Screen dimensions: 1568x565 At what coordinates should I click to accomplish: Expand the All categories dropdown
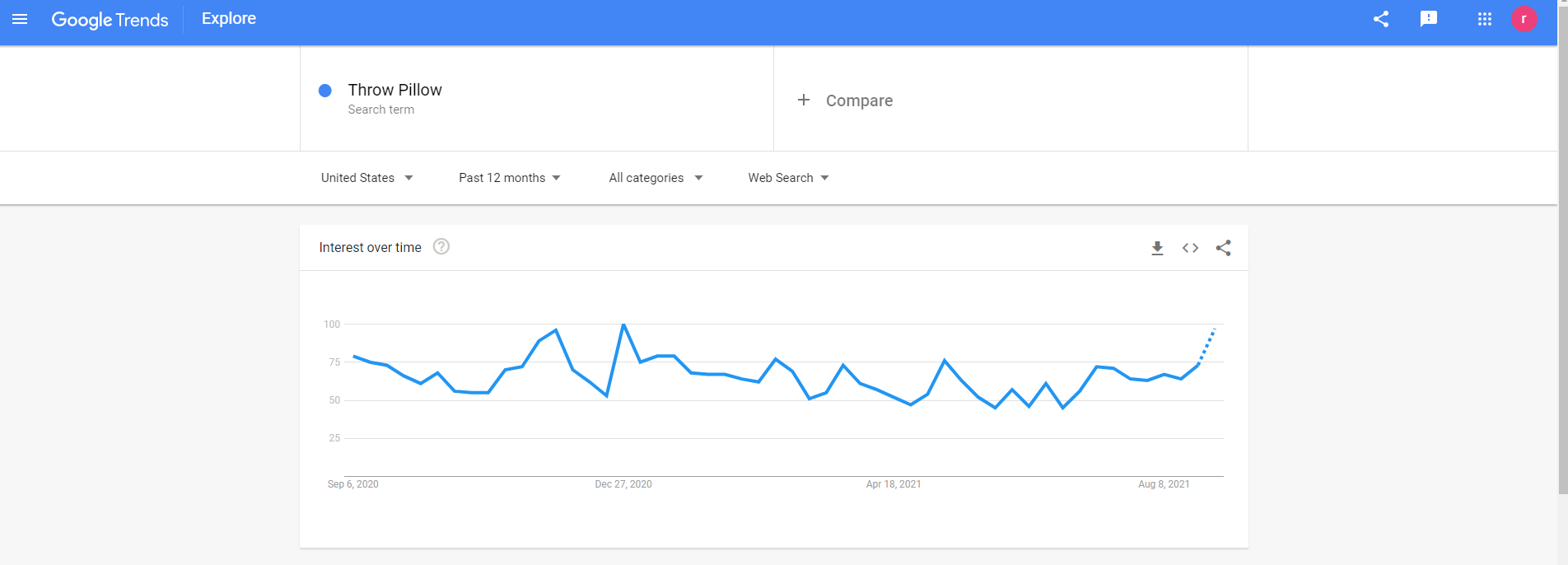(x=656, y=178)
